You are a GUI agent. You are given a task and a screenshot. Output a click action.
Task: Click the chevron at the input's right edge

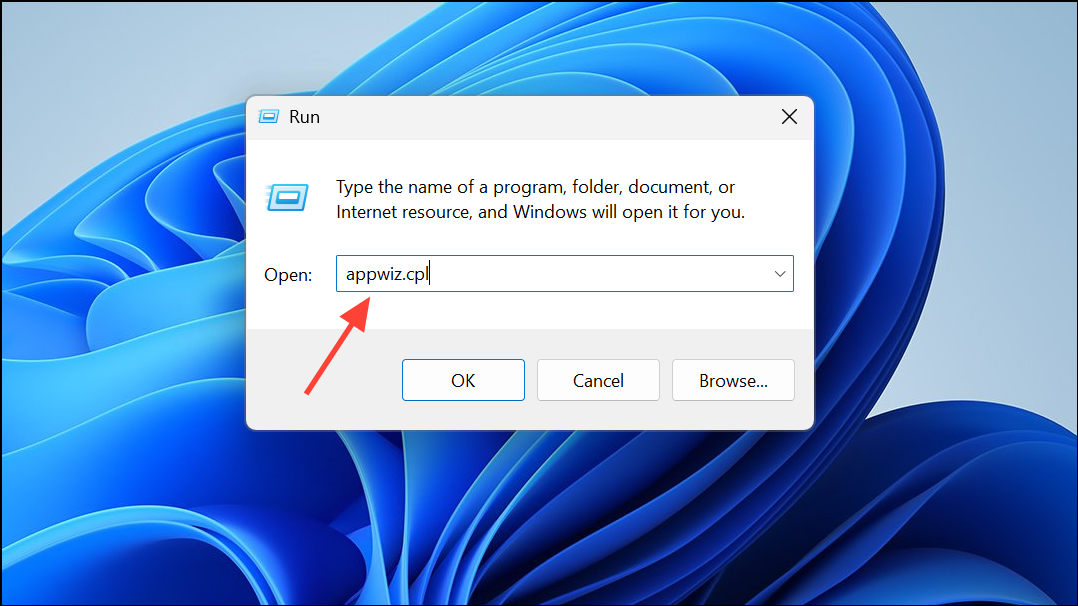click(x=779, y=273)
